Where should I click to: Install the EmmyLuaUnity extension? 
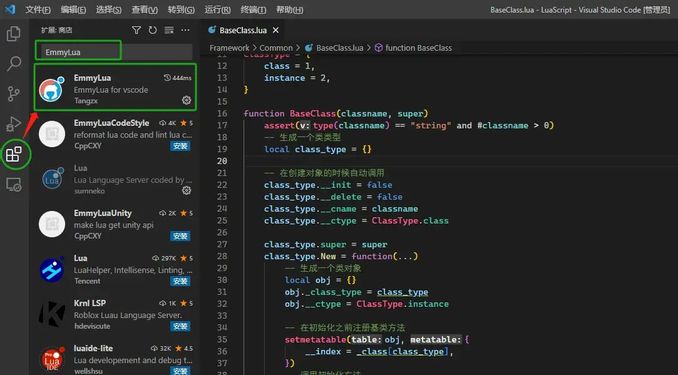tap(180, 236)
